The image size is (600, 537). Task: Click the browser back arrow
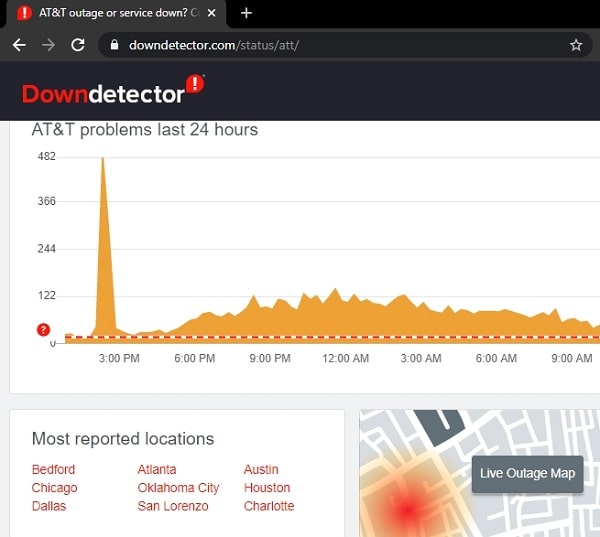tap(19, 45)
